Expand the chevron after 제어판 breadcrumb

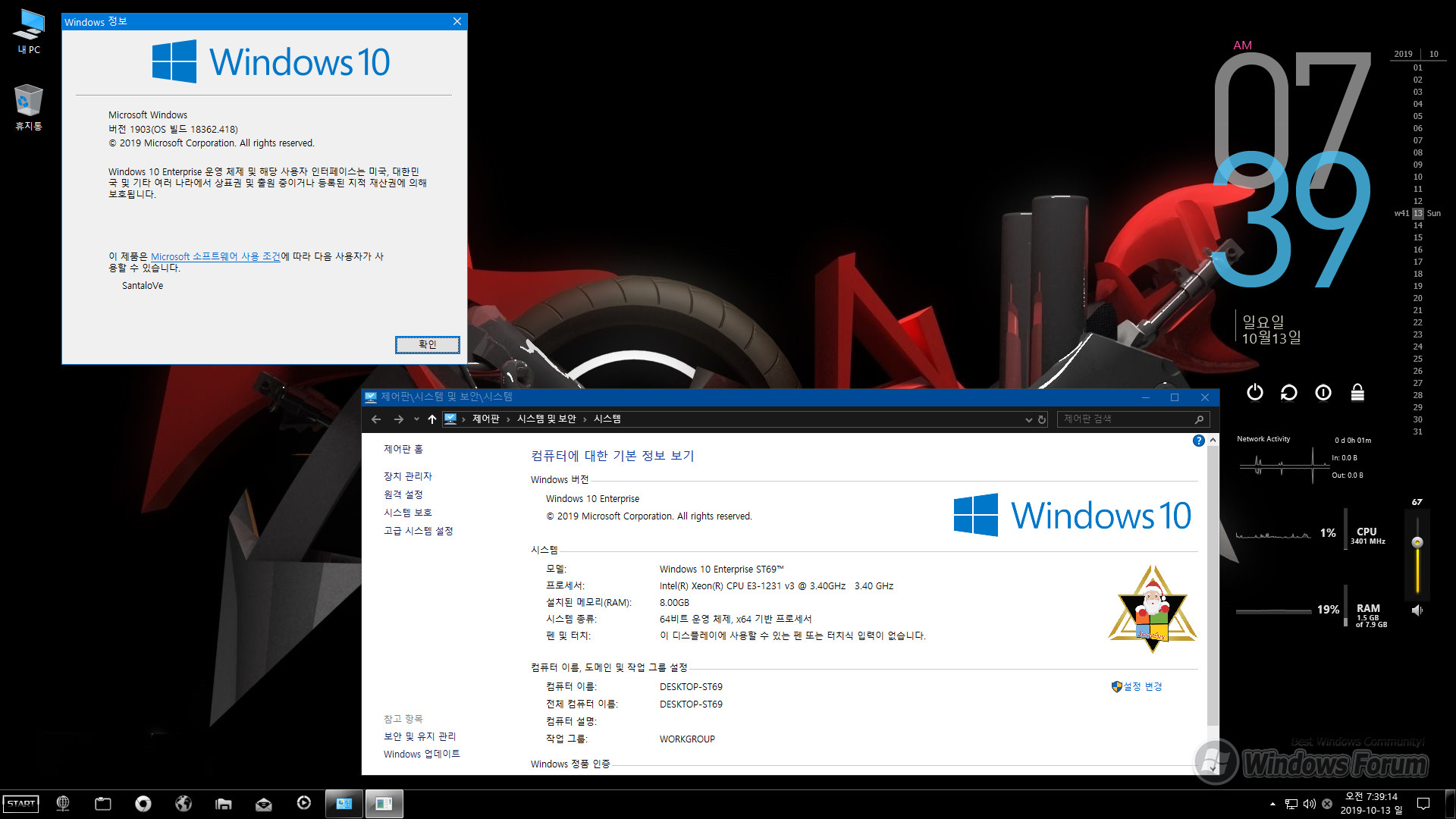point(508,419)
